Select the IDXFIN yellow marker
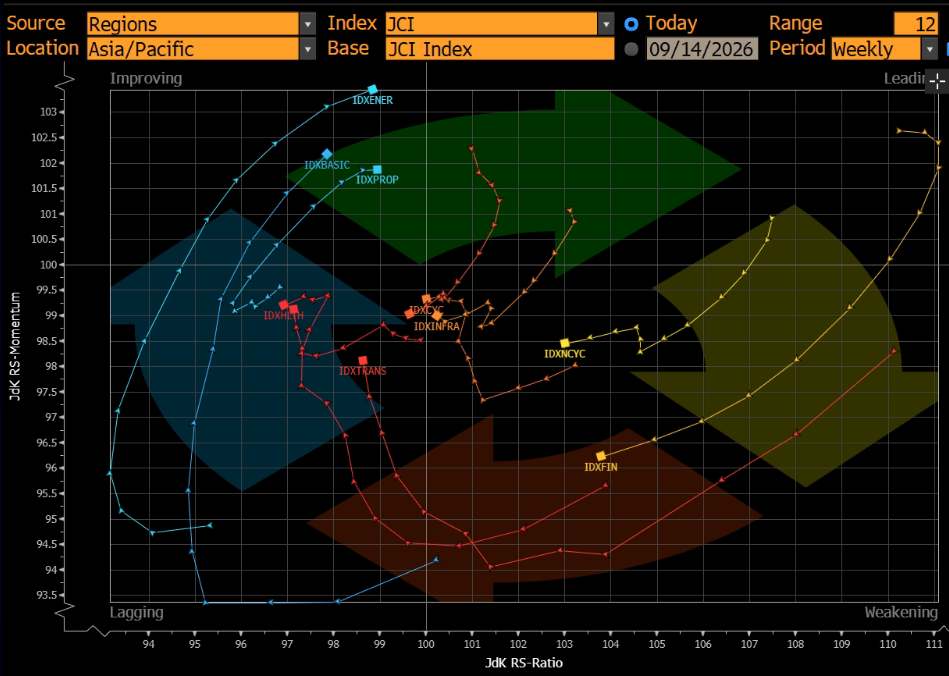 tap(601, 456)
